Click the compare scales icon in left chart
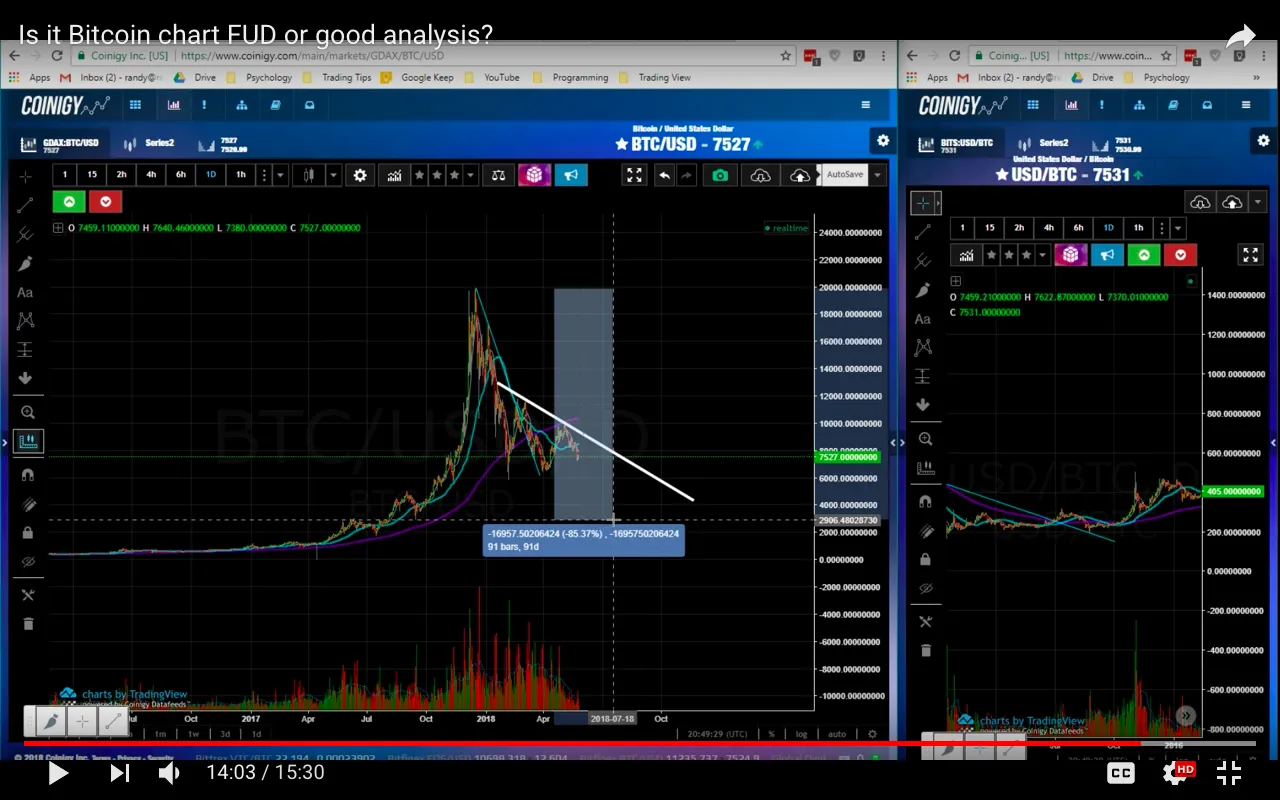Image resolution: width=1280 pixels, height=800 pixels. [497, 175]
